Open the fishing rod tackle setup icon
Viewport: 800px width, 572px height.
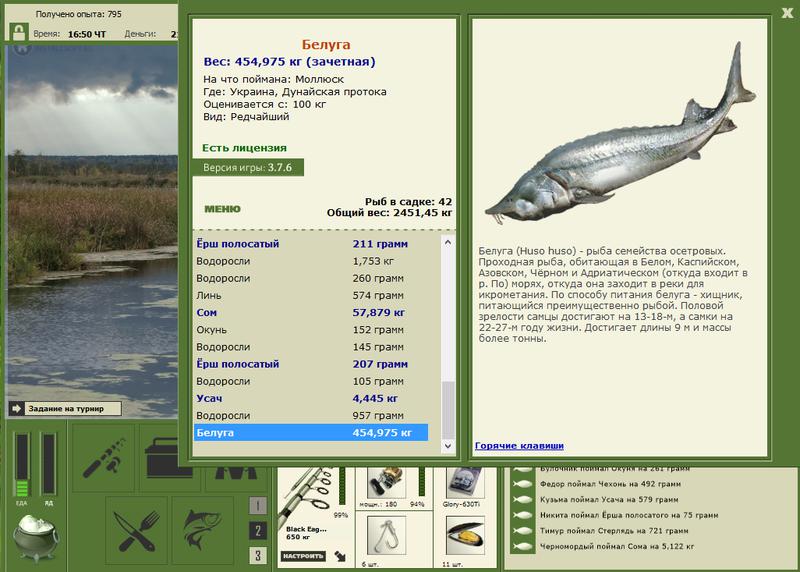tap(104, 457)
